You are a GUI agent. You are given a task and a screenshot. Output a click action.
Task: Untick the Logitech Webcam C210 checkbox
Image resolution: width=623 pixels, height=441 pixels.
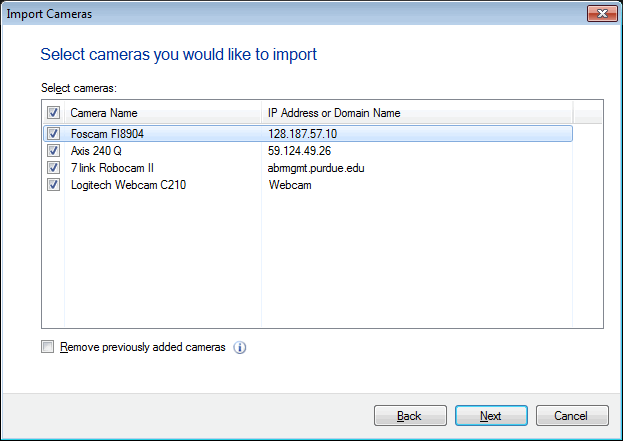tap(53, 184)
